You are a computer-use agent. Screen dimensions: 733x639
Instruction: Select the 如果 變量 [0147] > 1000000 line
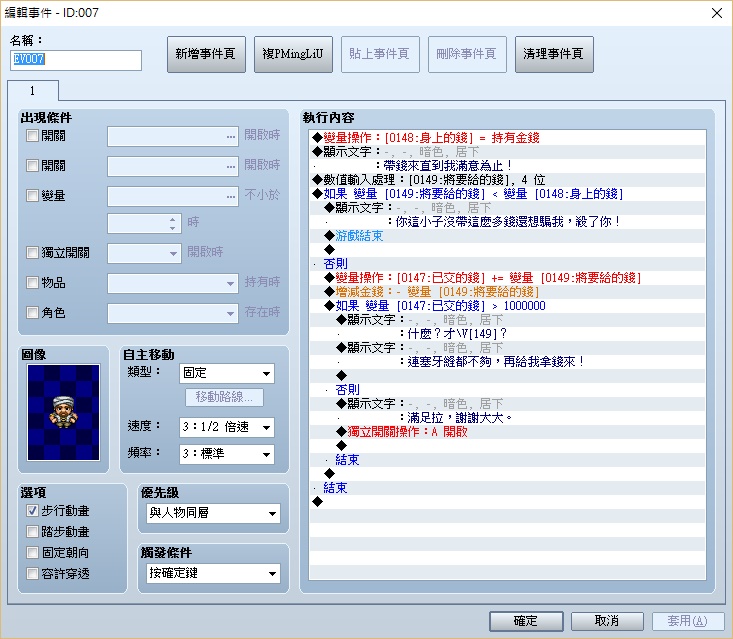click(x=508, y=306)
